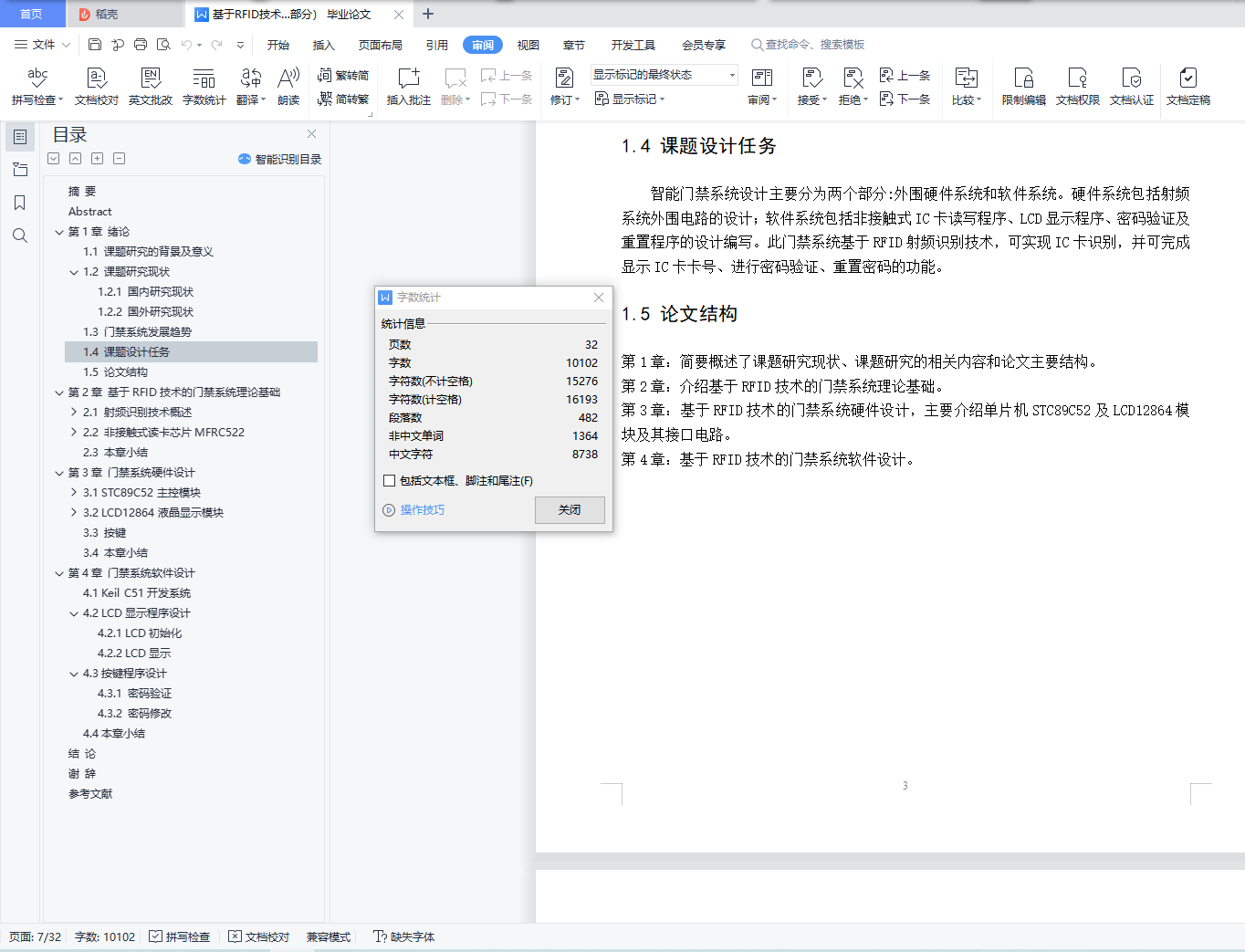The height and width of the screenshot is (952, 1245).
Task: Open the 会员专享 ribbon tab
Action: (x=704, y=45)
